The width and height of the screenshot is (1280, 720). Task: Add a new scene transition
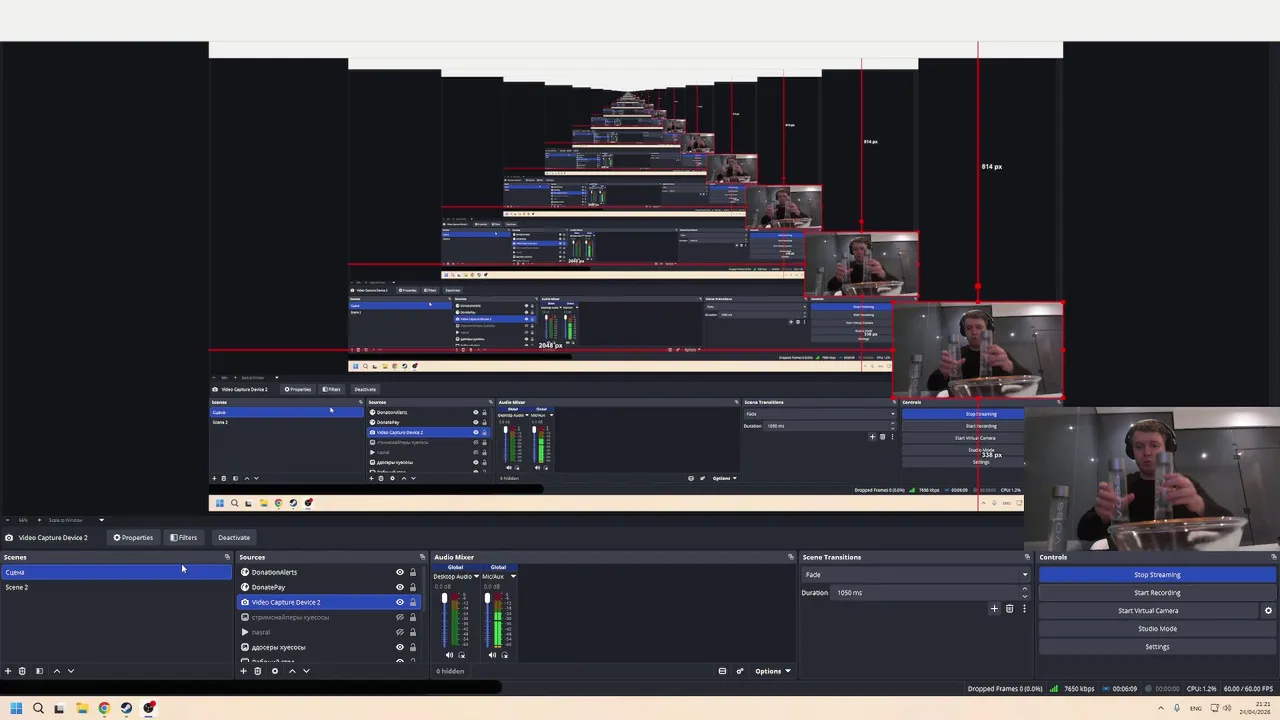click(x=994, y=609)
